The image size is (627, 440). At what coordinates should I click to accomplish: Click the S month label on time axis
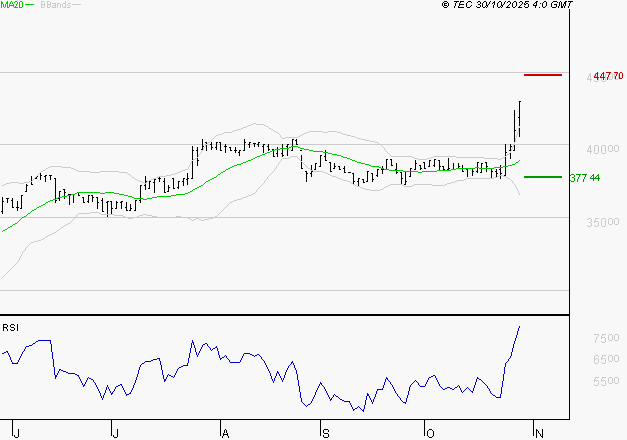click(326, 433)
